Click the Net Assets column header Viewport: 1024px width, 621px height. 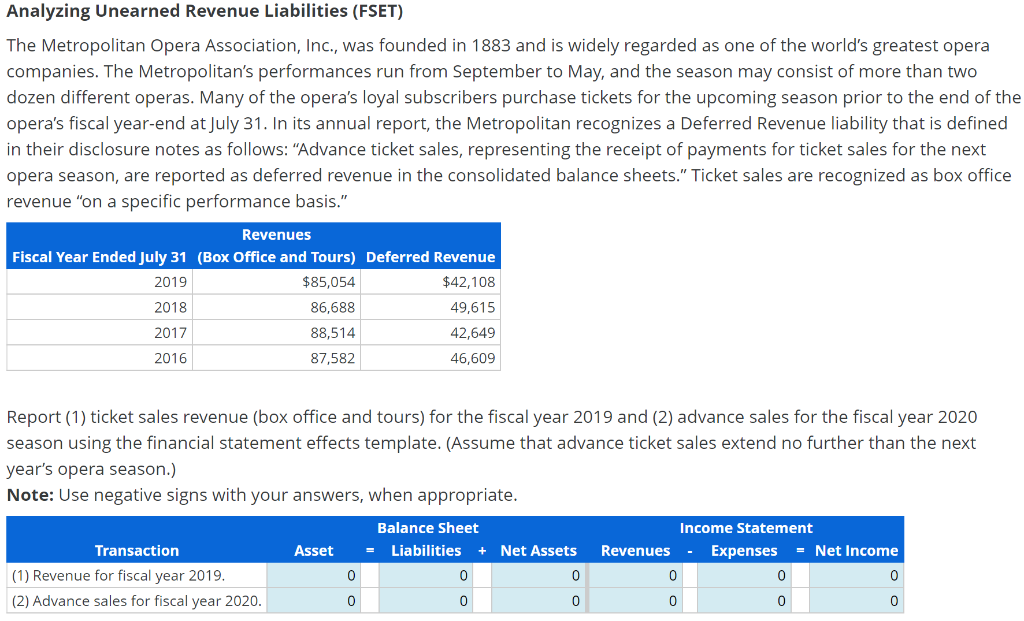point(538,551)
